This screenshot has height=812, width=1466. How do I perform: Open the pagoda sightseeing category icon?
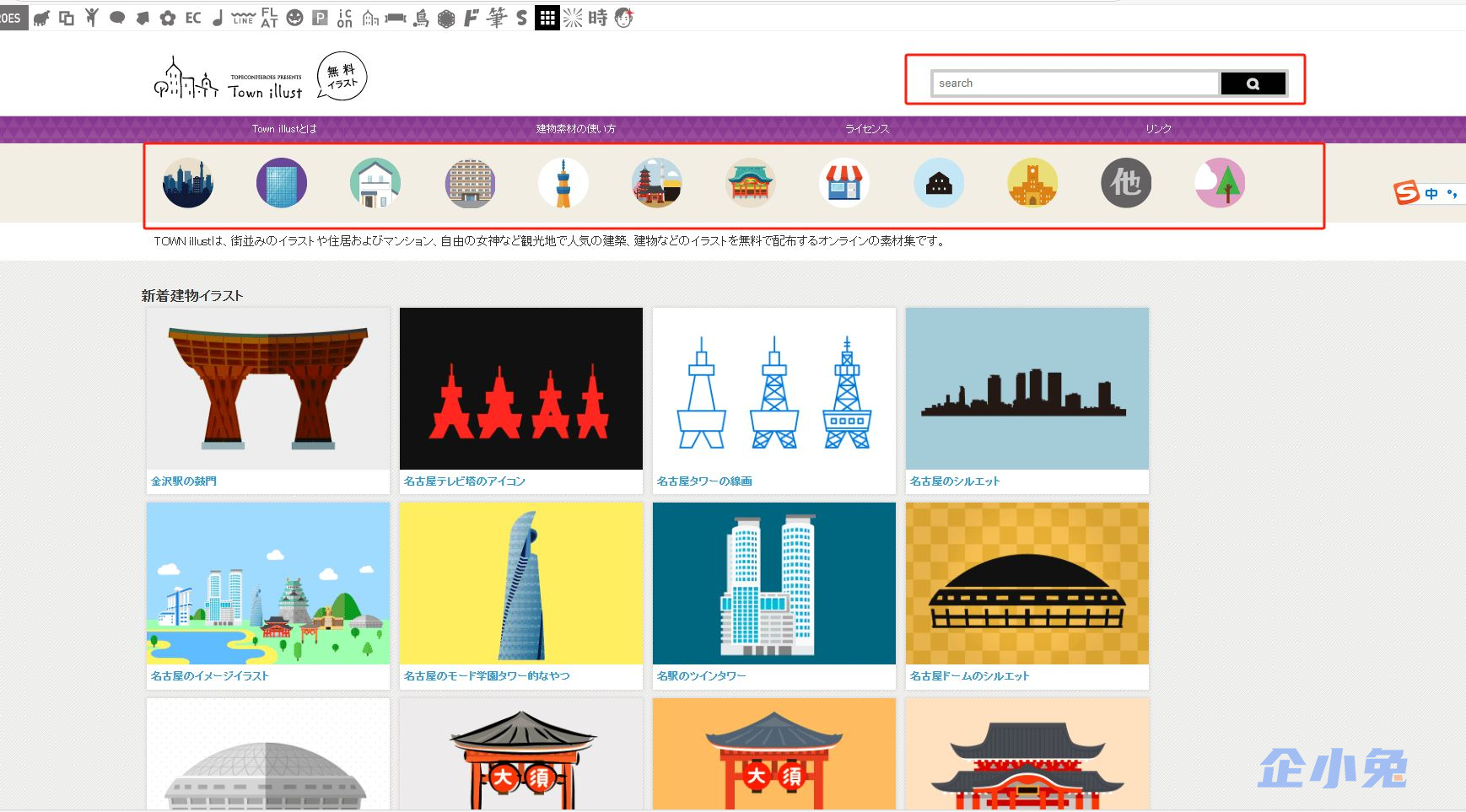coord(657,183)
